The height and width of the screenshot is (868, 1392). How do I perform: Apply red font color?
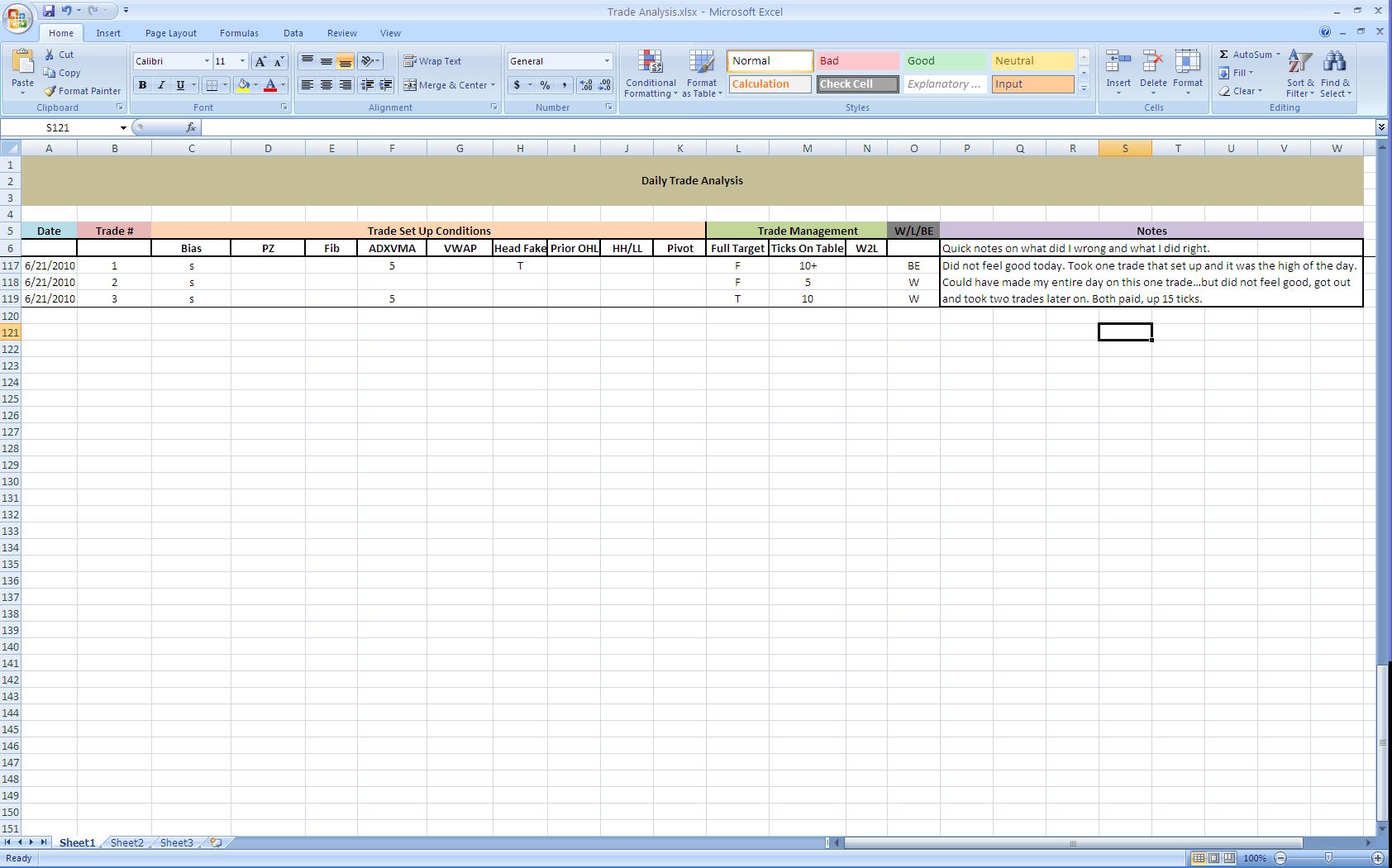(x=269, y=85)
